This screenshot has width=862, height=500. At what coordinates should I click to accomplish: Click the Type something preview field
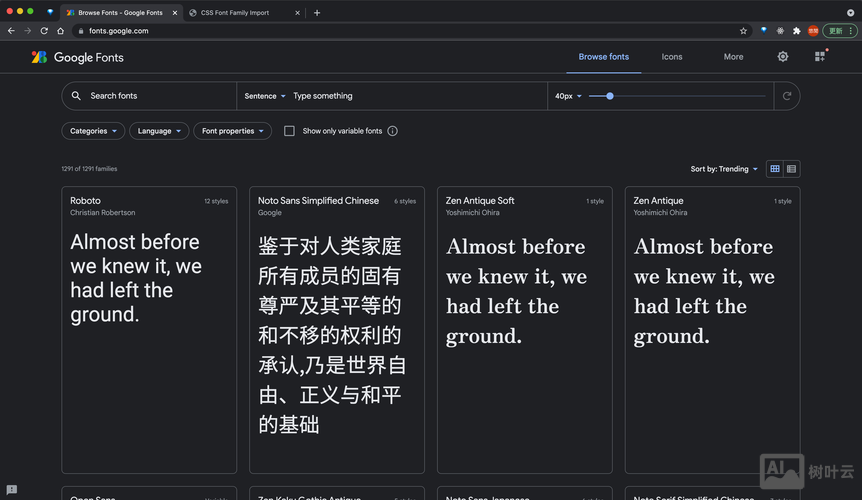pyautogui.click(x=418, y=96)
